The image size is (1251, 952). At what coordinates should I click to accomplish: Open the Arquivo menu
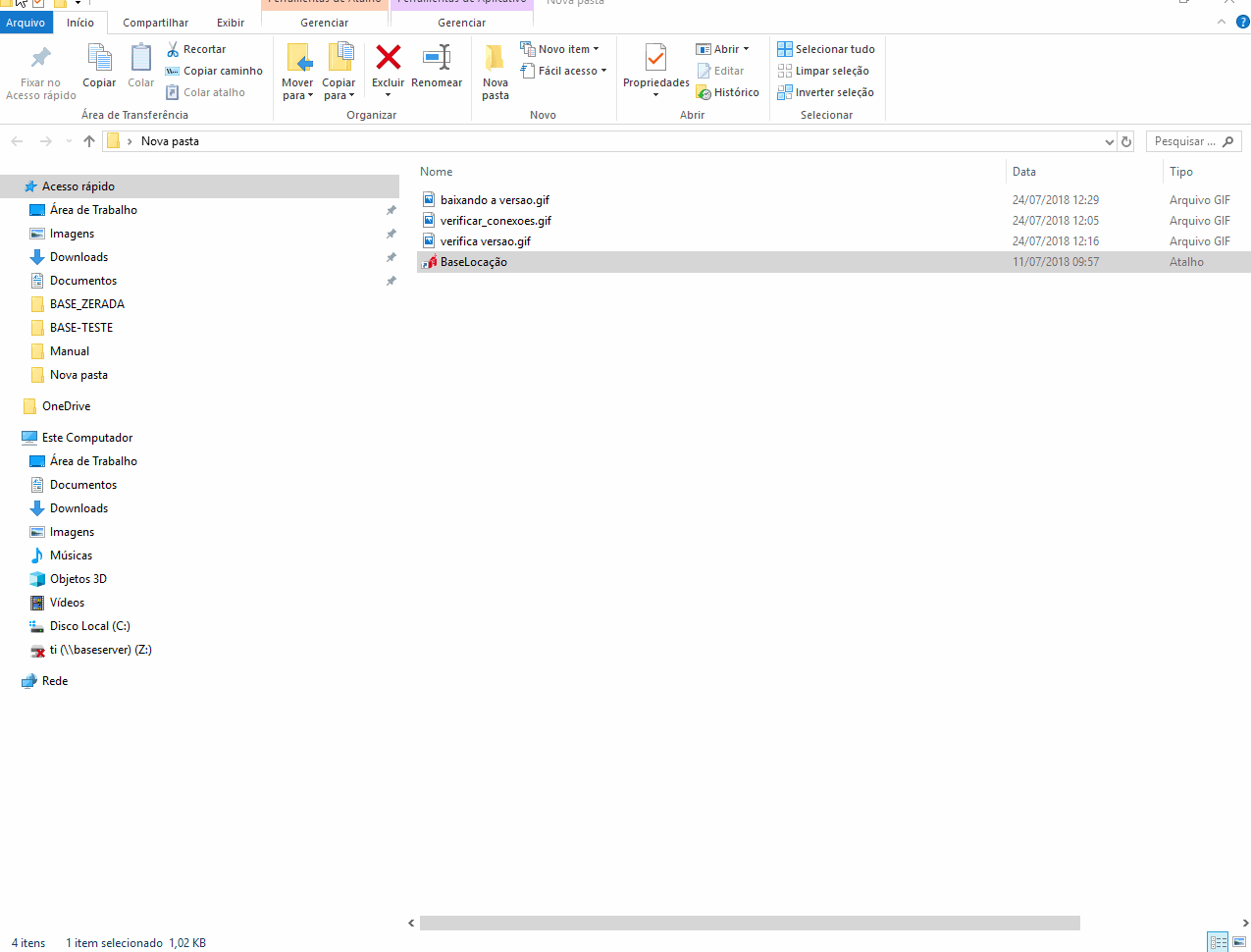tap(26, 23)
